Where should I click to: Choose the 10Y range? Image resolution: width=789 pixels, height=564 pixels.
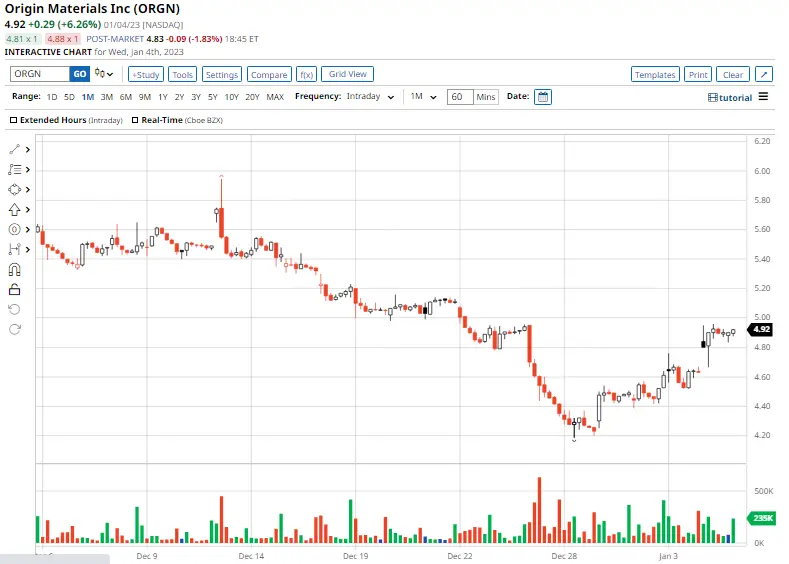click(x=231, y=97)
